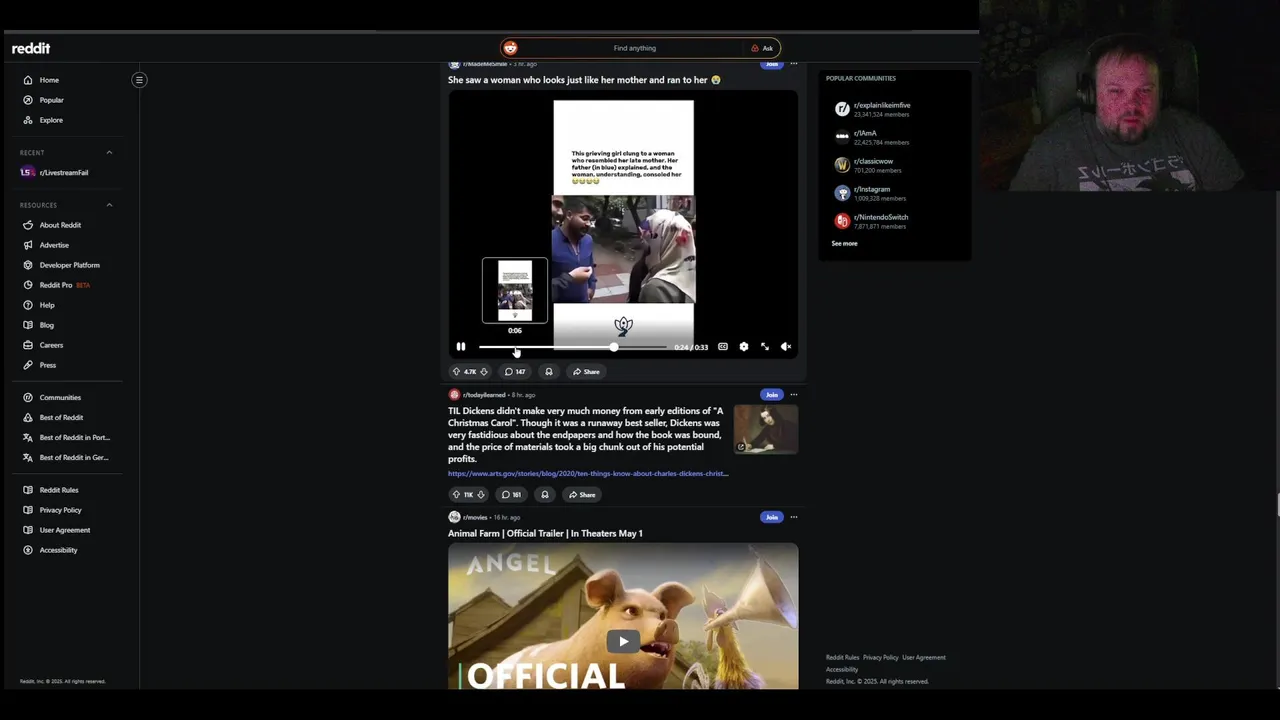Screen dimensions: 1280x720
Task: Expand See more popular communities
Action: pyautogui.click(x=844, y=244)
